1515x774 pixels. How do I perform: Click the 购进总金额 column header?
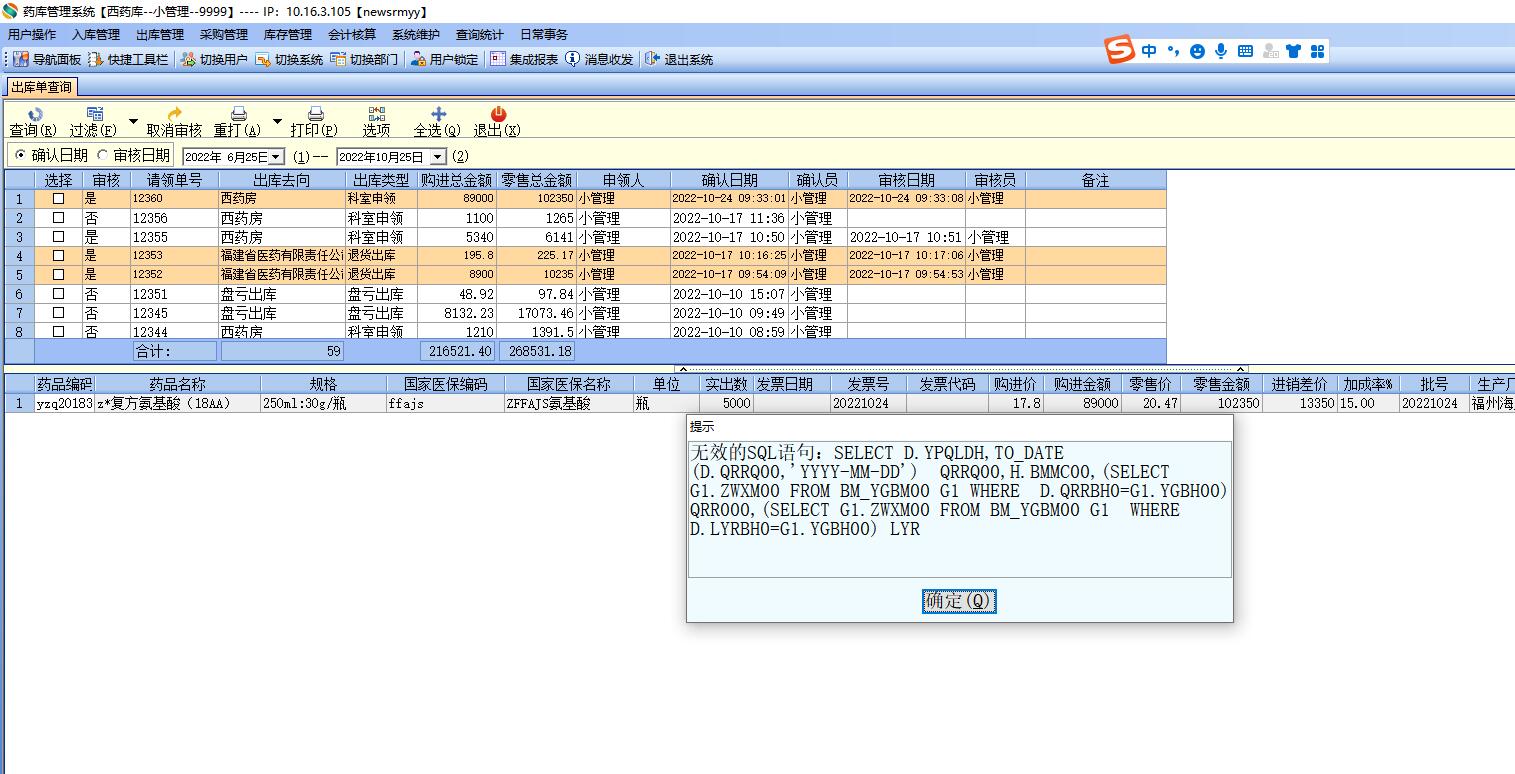click(x=457, y=180)
